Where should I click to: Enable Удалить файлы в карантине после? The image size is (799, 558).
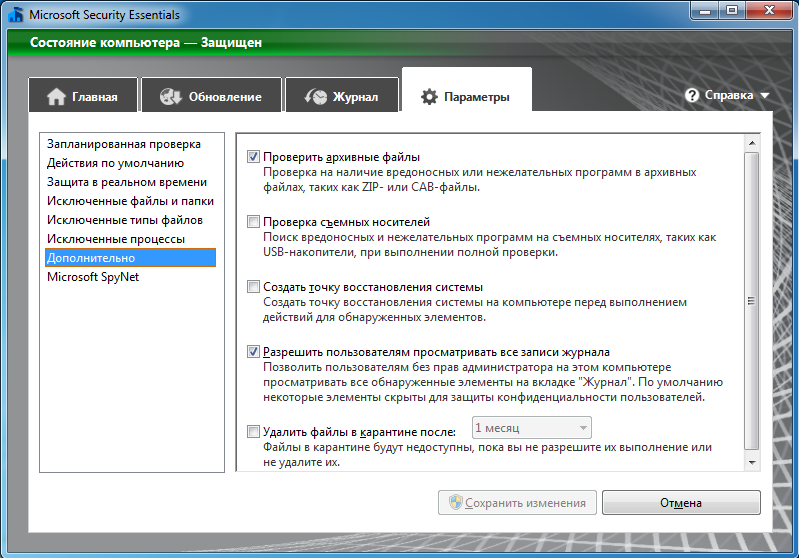253,432
